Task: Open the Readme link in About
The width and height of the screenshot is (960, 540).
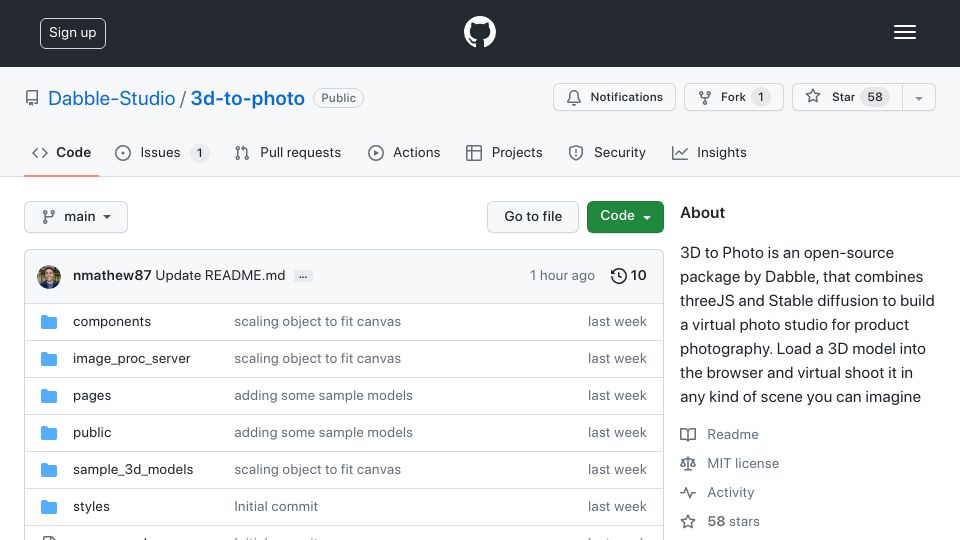Action: pyautogui.click(x=733, y=434)
